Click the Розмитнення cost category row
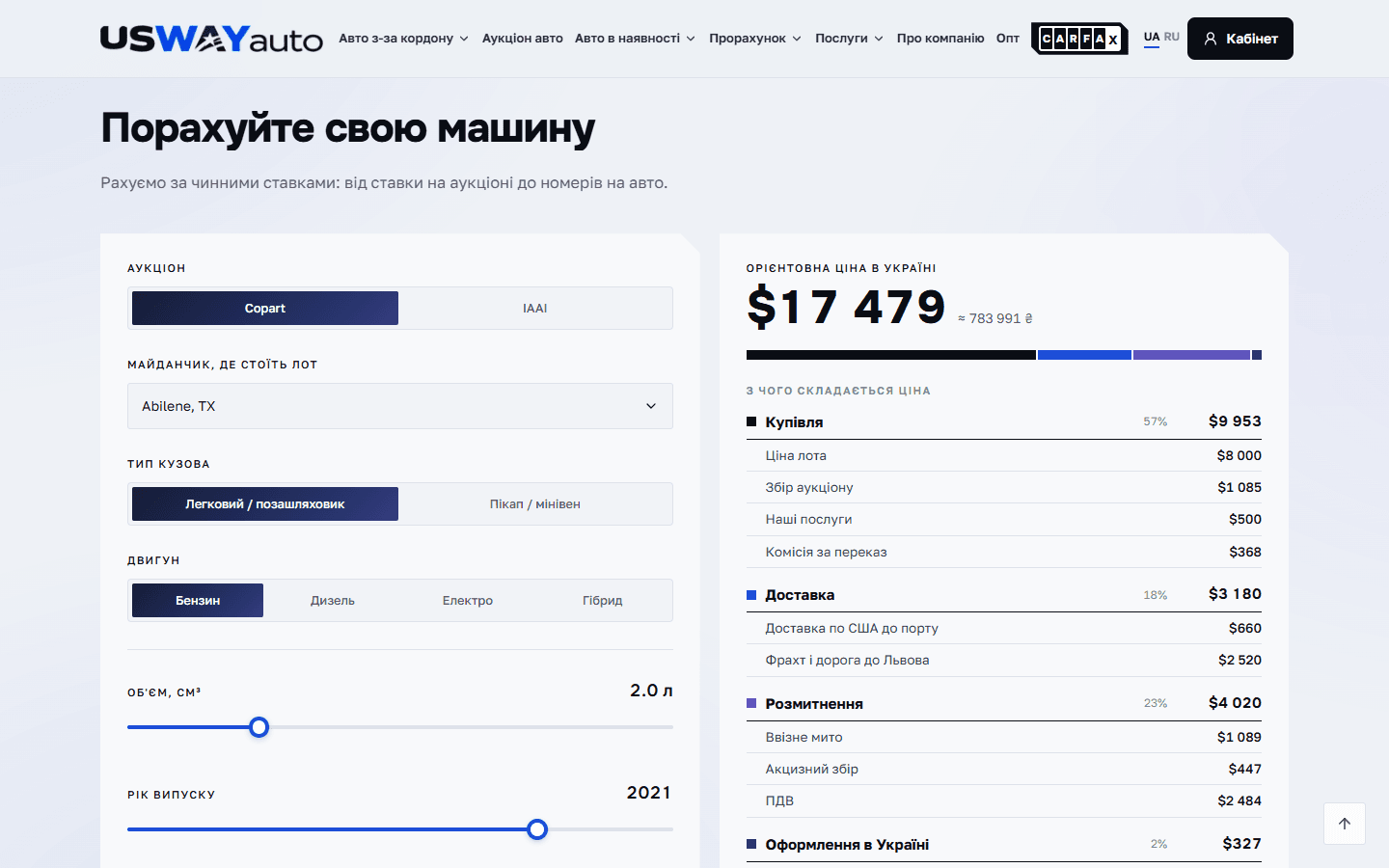This screenshot has width=1389, height=868. point(1004,703)
